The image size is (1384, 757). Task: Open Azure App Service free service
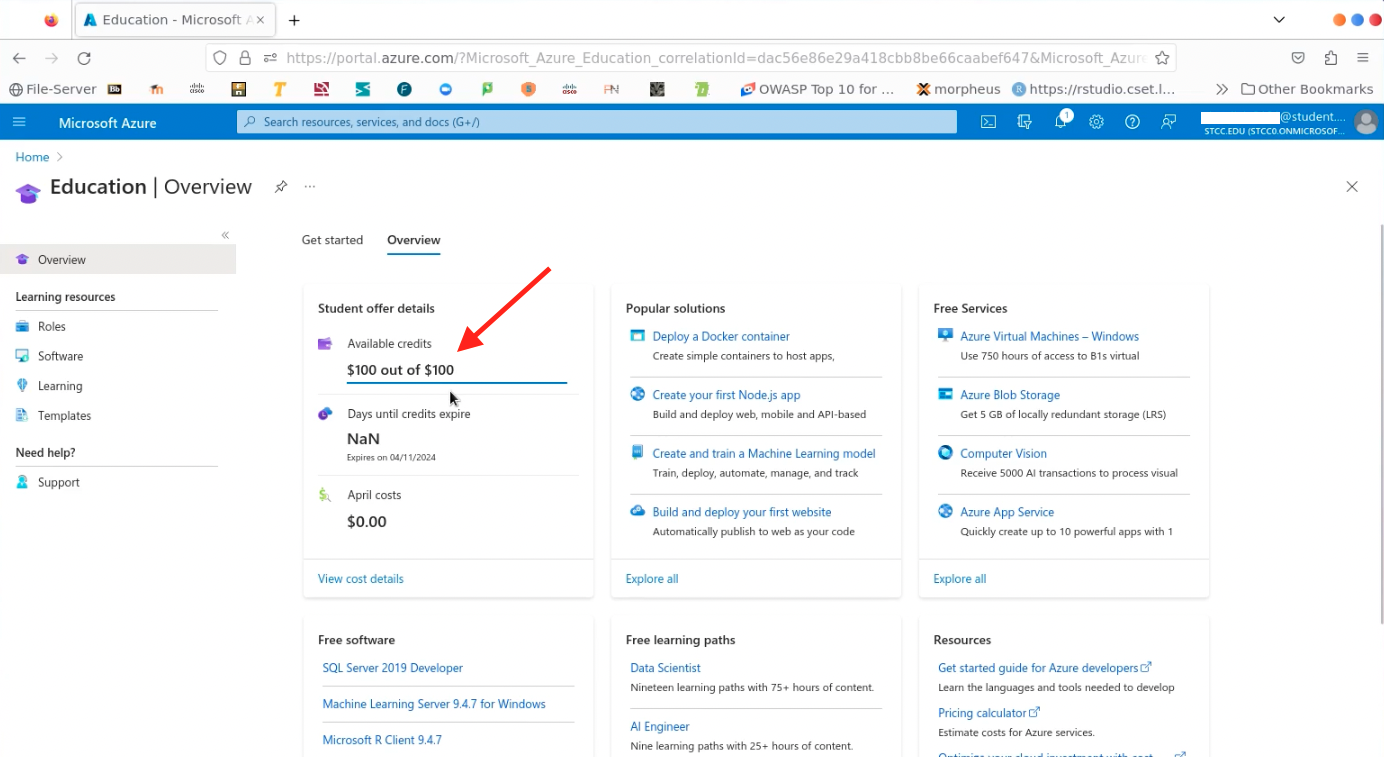click(1007, 512)
